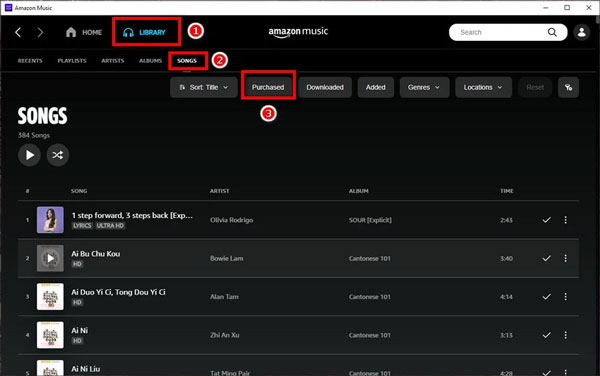Open more options for Ai Ni
This screenshot has height=376, width=600.
pyautogui.click(x=565, y=335)
